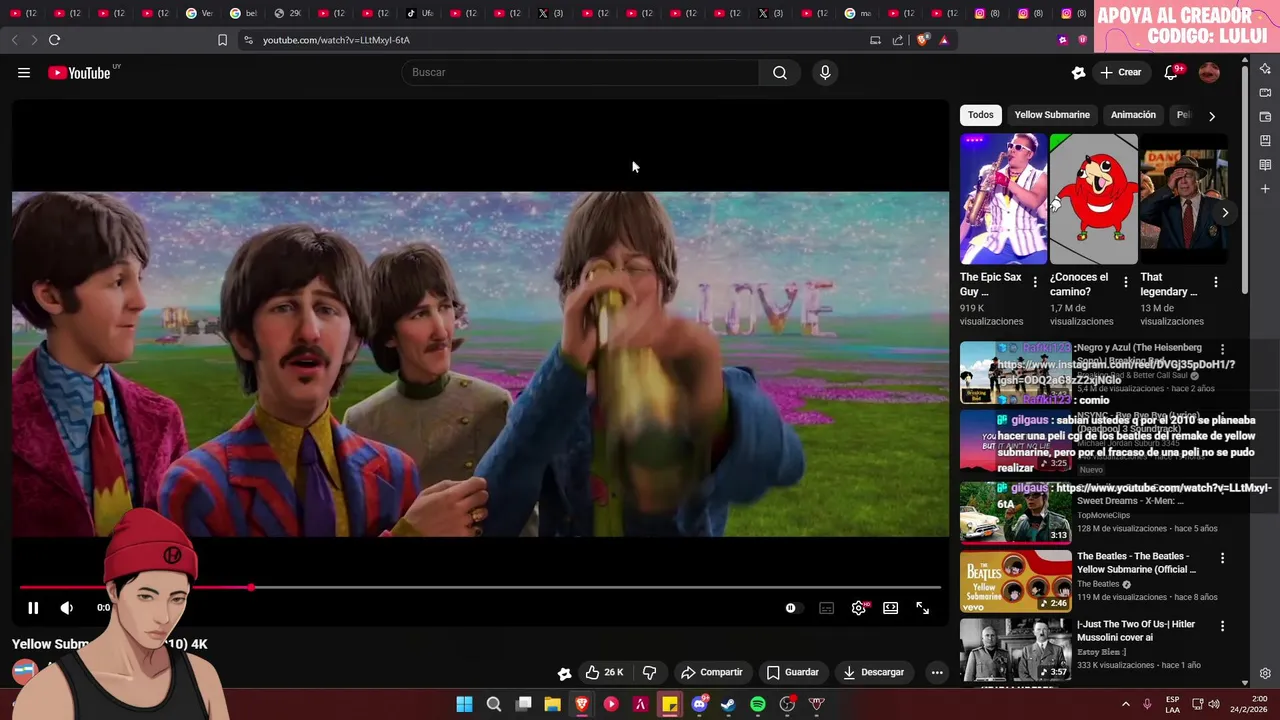
Task: Switch to theater mode
Action: coord(891,608)
